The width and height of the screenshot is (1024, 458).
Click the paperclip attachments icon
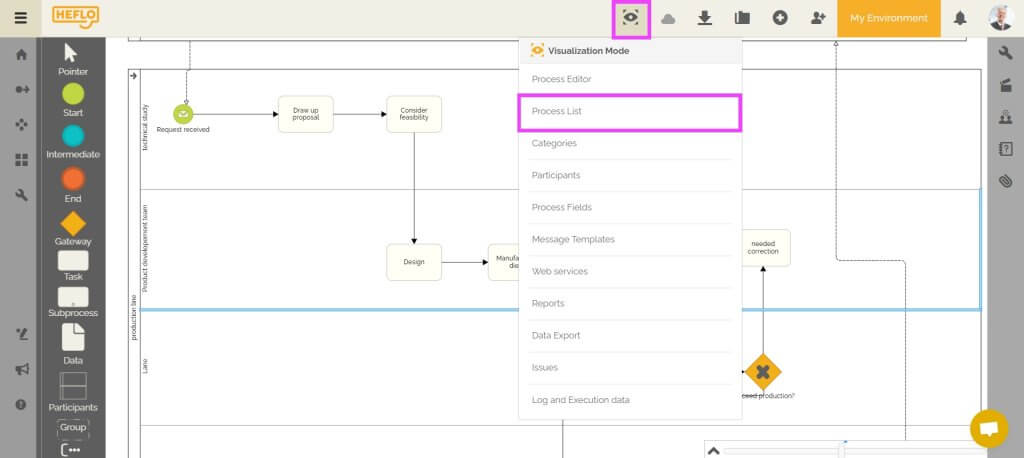(1005, 181)
